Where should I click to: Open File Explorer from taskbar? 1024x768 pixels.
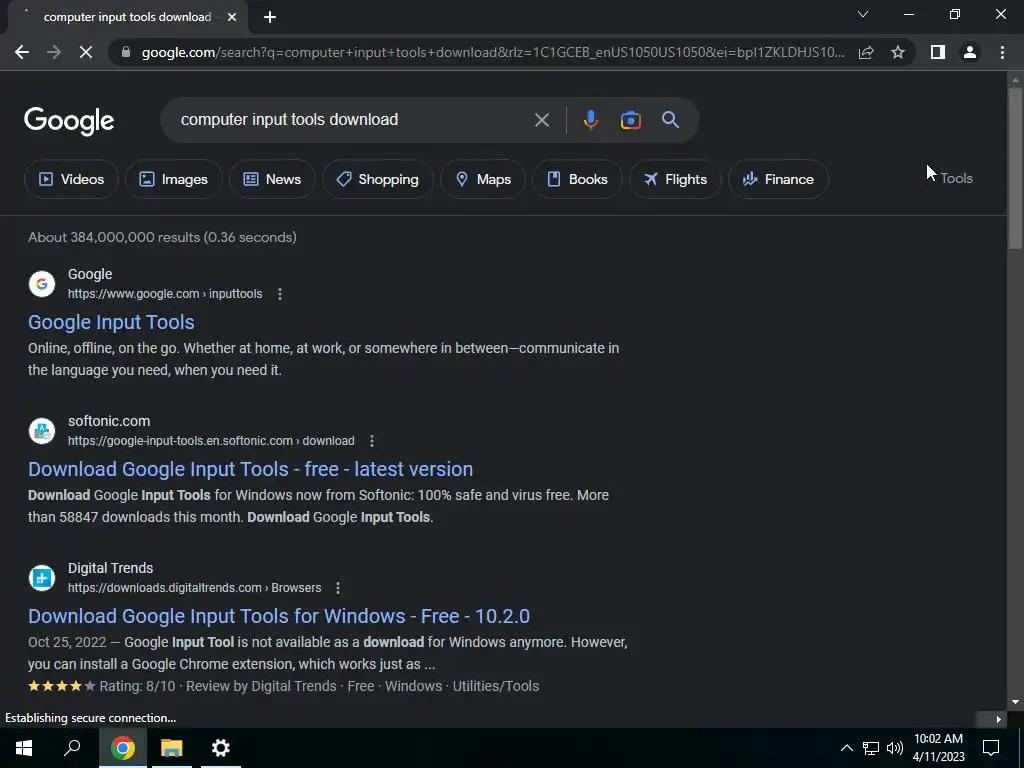click(x=172, y=748)
